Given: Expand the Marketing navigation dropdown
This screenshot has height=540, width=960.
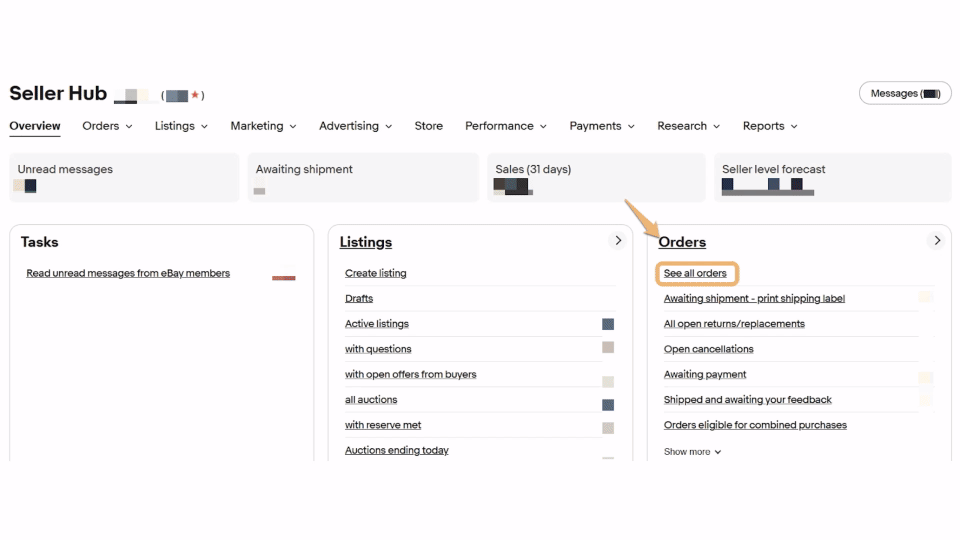Looking at the screenshot, I should (x=263, y=126).
